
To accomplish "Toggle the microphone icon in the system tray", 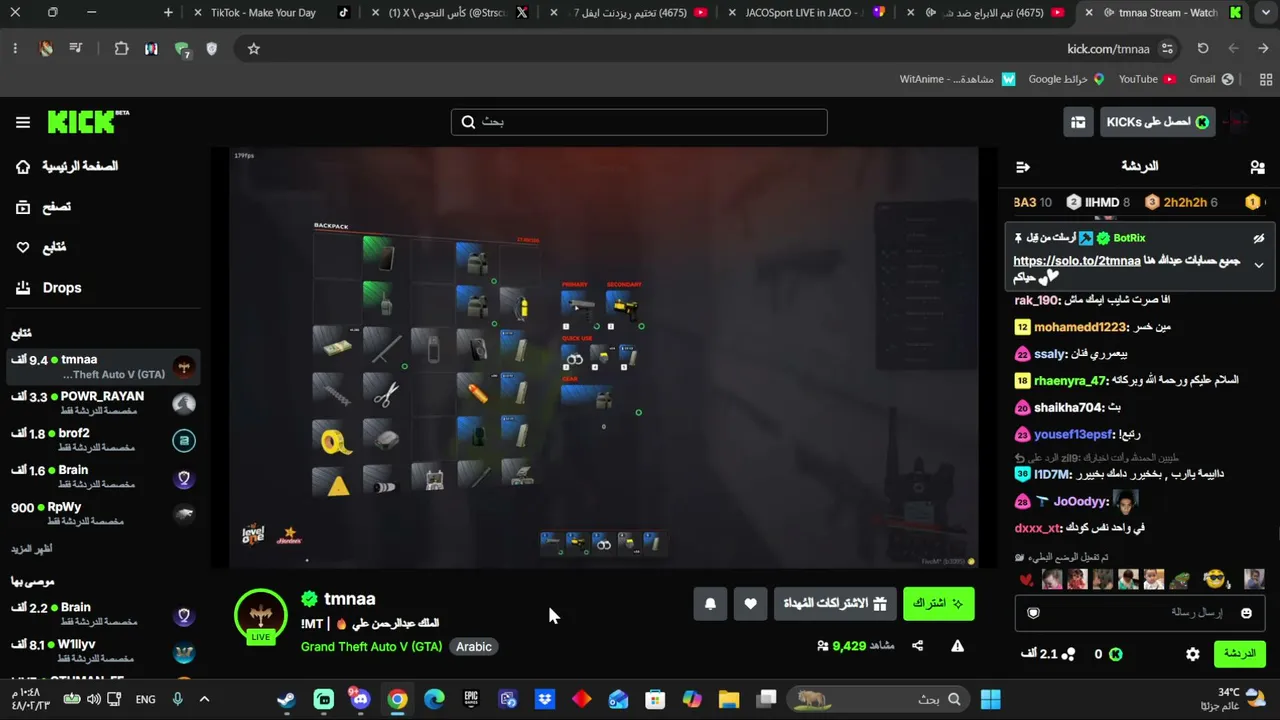I will pos(177,699).
